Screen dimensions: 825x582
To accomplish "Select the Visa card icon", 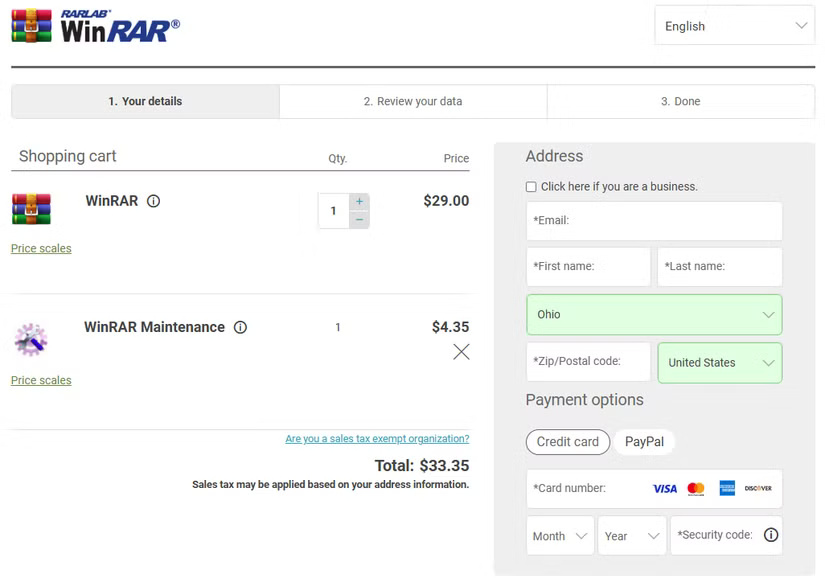I will point(663,488).
